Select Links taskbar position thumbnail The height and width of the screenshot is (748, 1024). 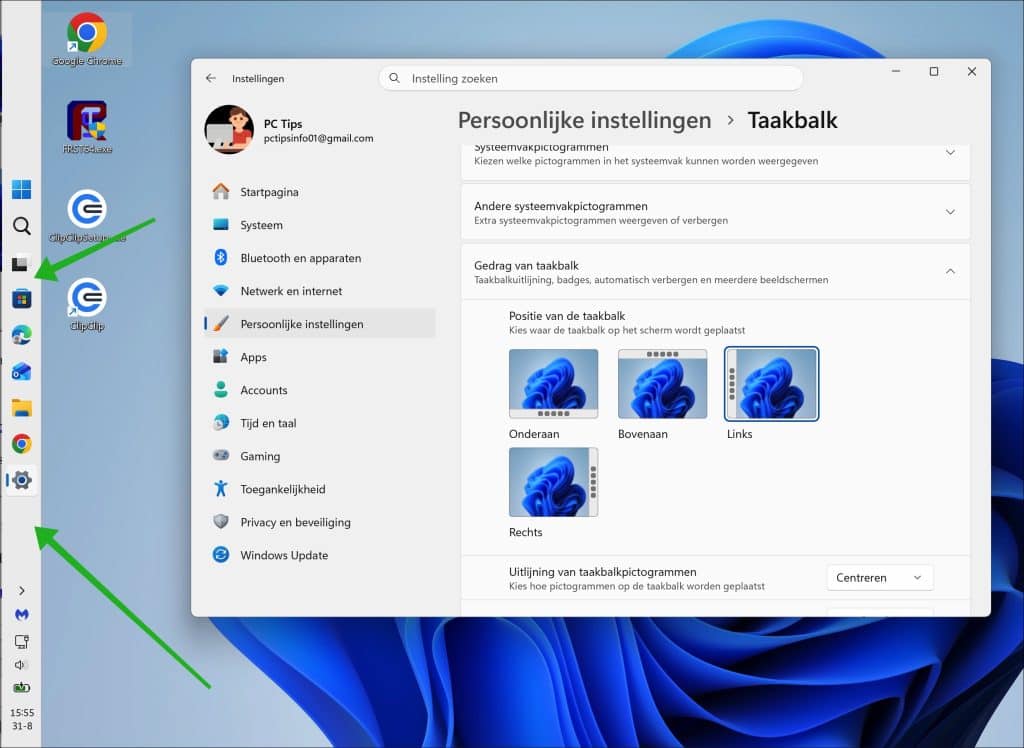click(771, 383)
